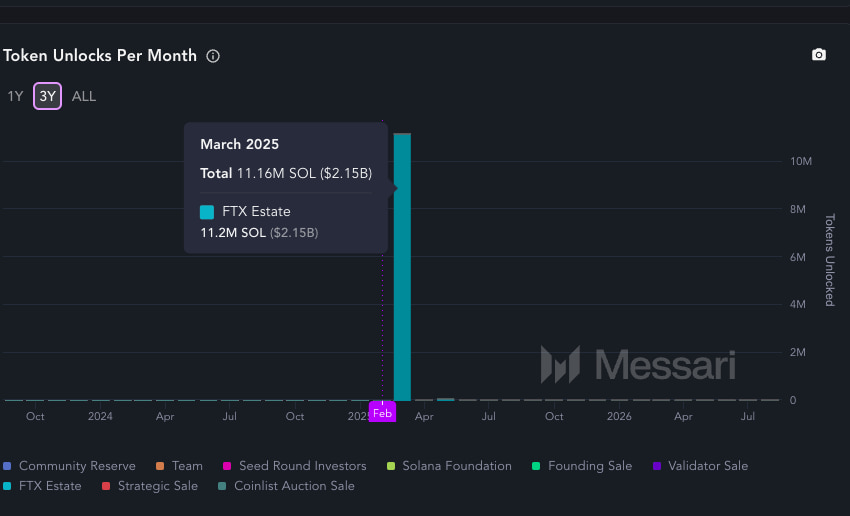Screen dimensions: 850x516
Task: Click the Messari watermark logo
Action: [x=637, y=365]
